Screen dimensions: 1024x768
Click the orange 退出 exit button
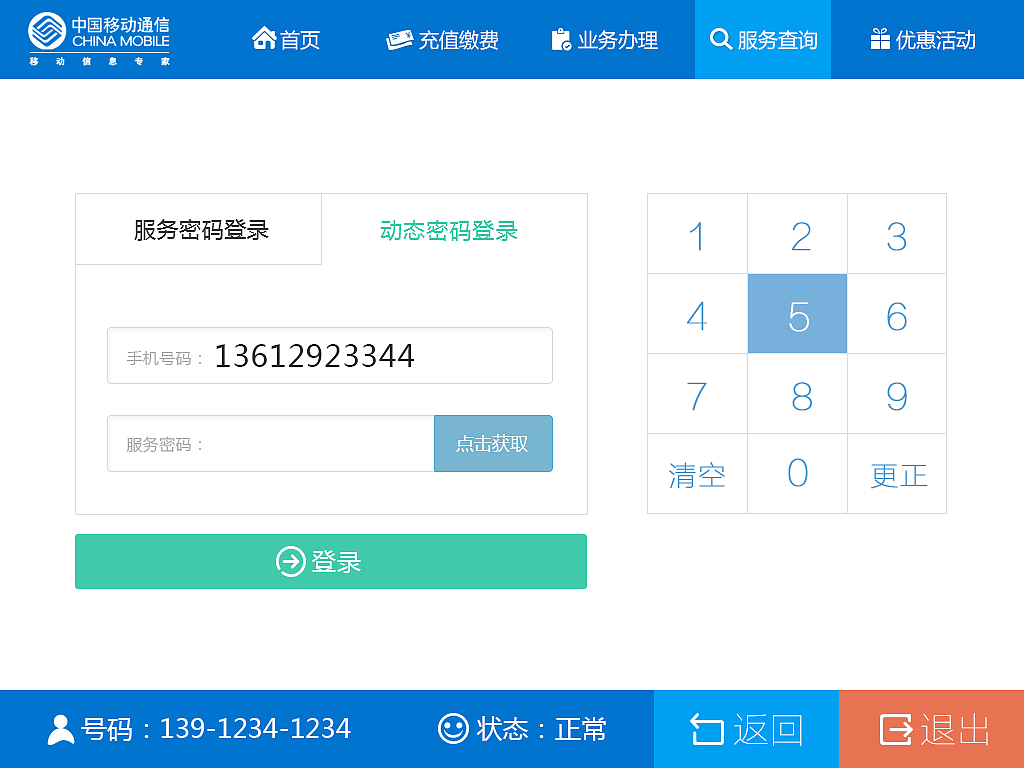pyautogui.click(x=931, y=729)
